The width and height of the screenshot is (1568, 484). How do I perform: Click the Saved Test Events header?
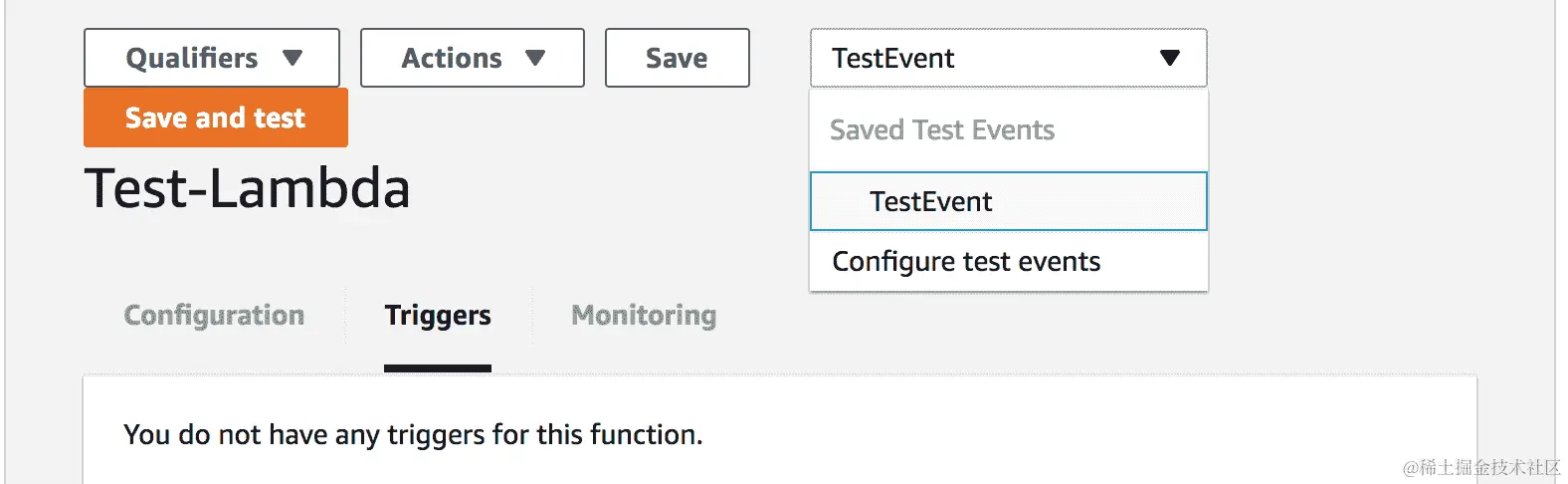pos(942,129)
